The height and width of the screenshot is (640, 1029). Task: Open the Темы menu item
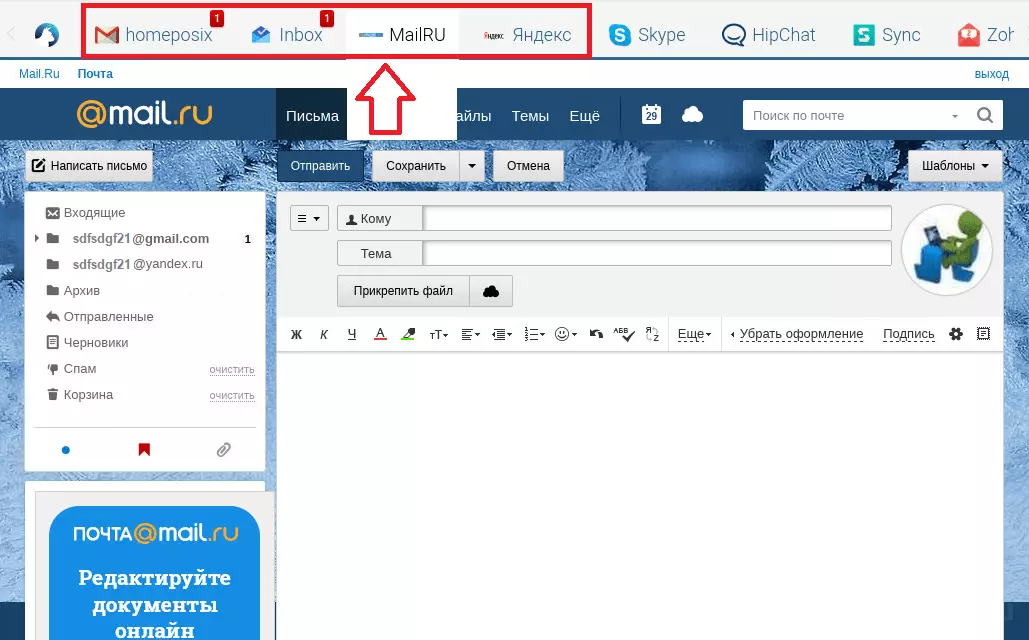pyautogui.click(x=530, y=116)
